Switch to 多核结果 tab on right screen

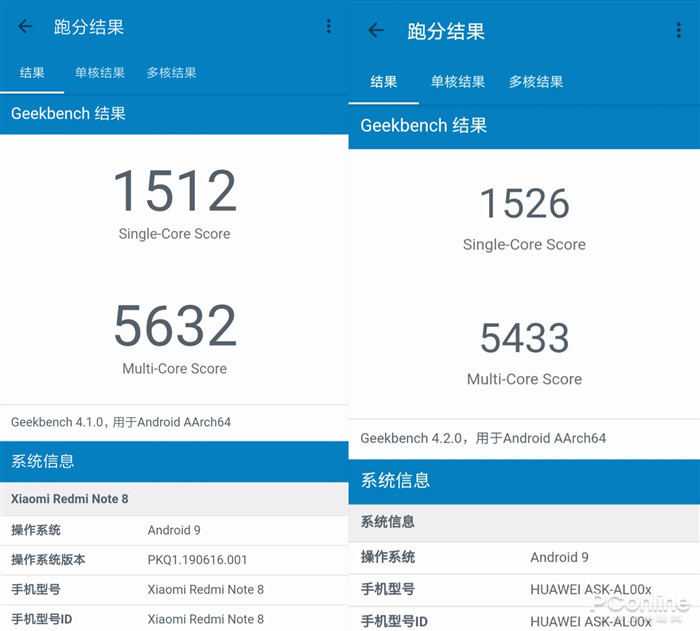tap(536, 82)
